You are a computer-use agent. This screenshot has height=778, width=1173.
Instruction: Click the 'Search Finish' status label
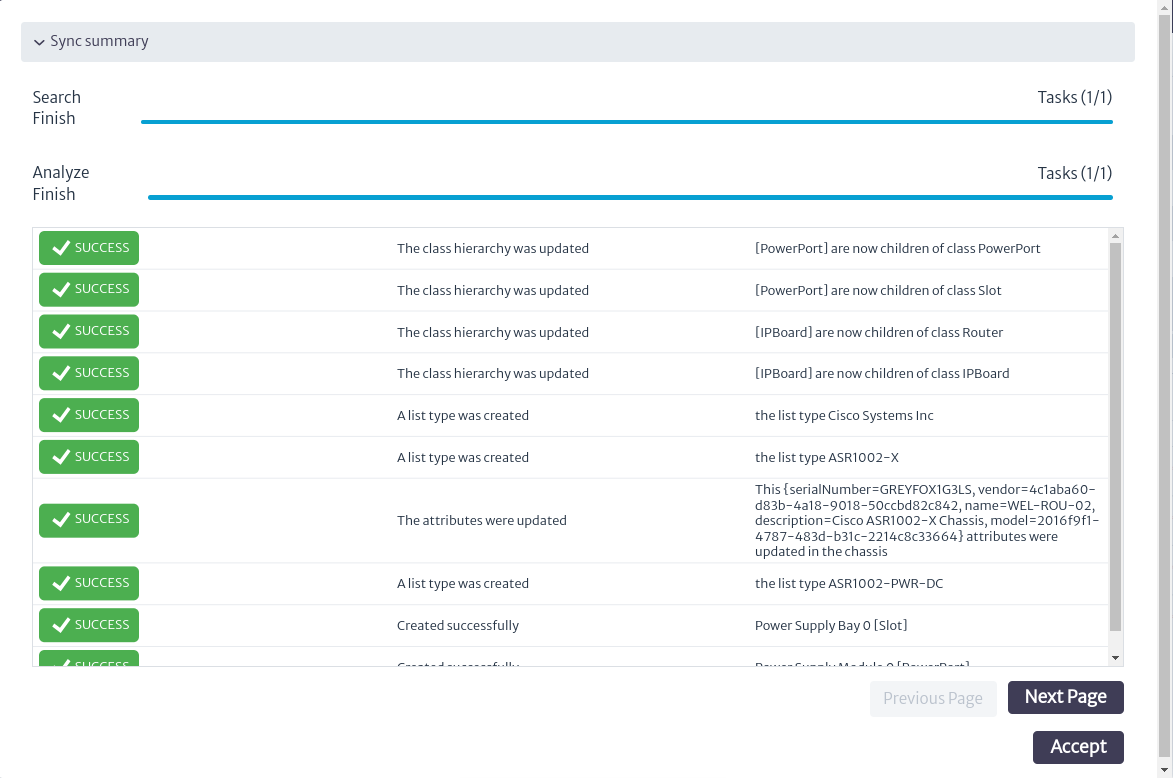pos(57,108)
